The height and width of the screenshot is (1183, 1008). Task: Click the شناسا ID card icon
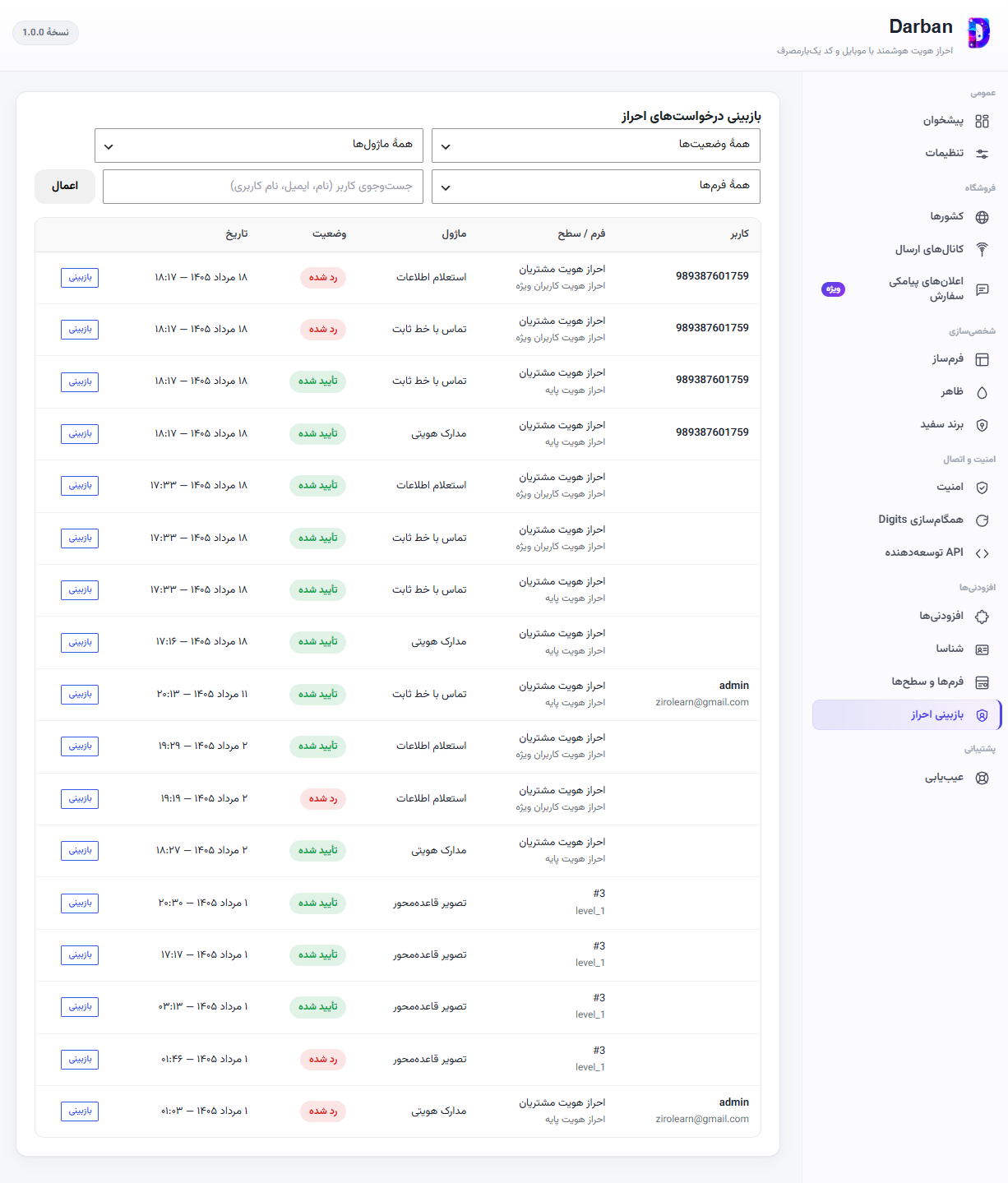982,649
